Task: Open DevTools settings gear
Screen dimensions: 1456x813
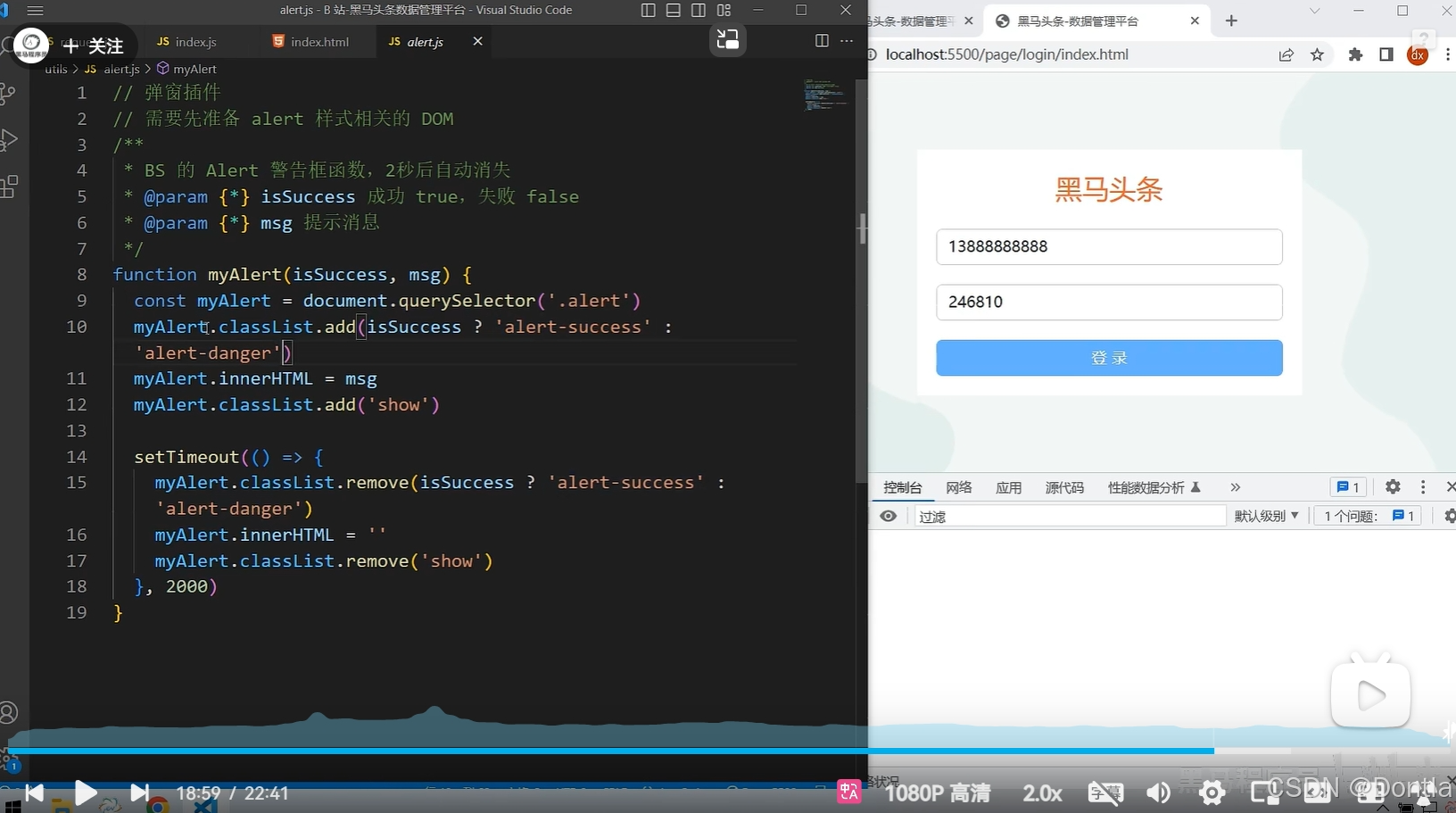Action: pyautogui.click(x=1393, y=486)
